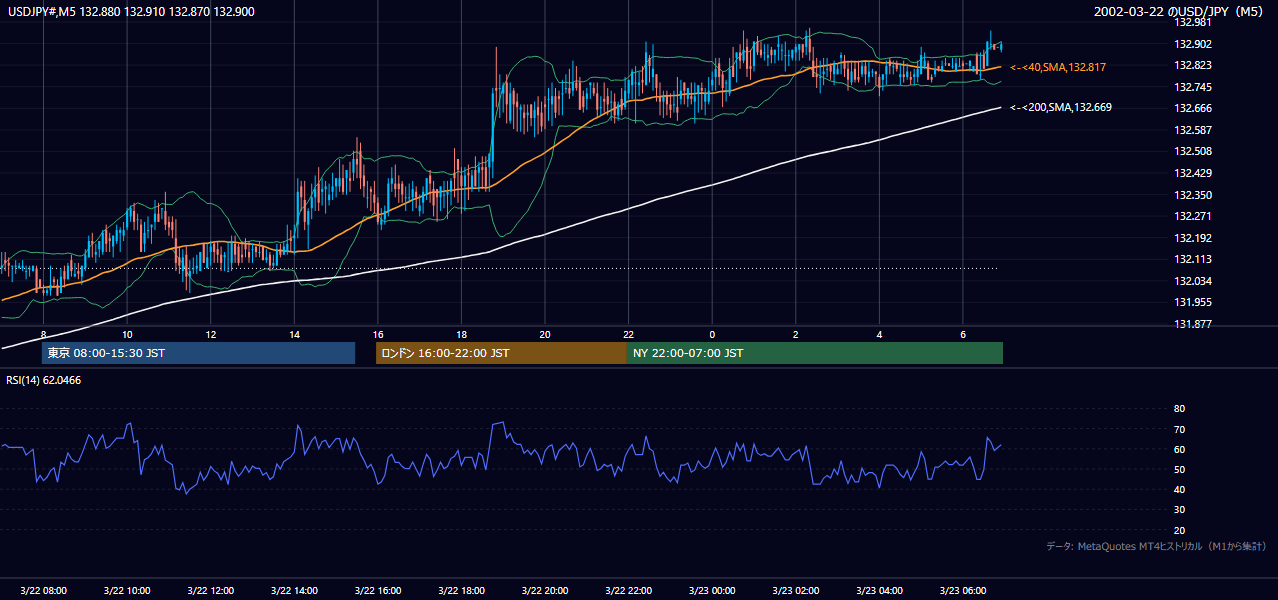This screenshot has width=1278, height=600.
Task: Click the hour 22 tick under the price chart
Action: pyautogui.click(x=628, y=334)
